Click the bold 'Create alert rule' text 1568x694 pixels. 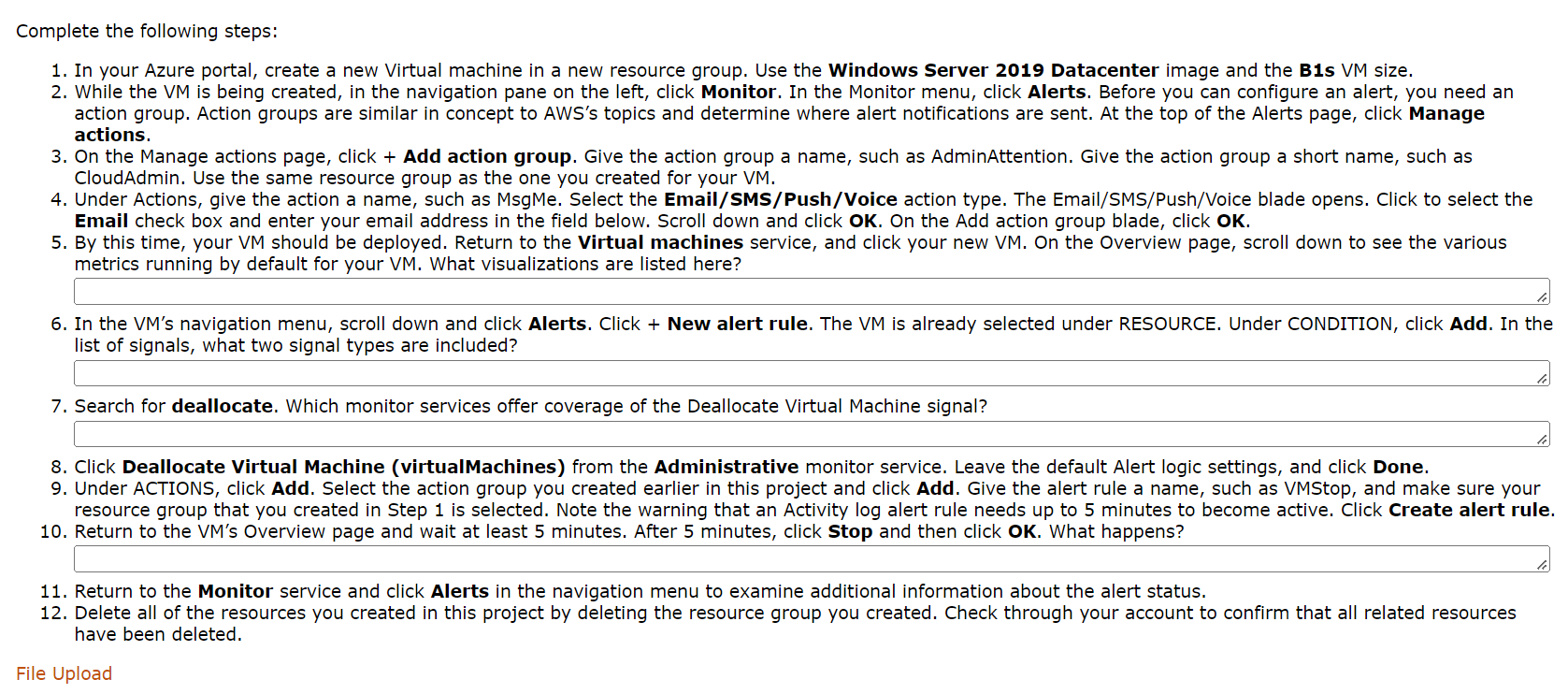[x=1469, y=510]
